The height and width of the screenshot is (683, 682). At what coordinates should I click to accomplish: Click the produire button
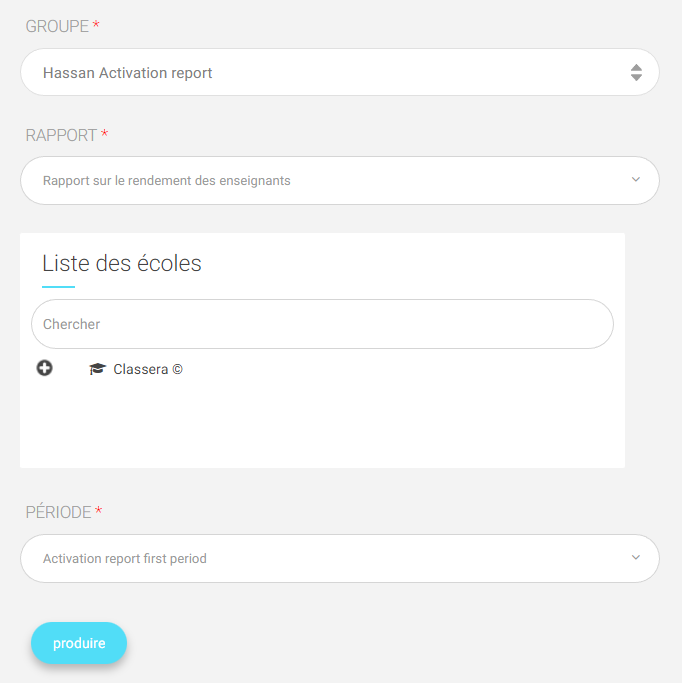tap(79, 643)
